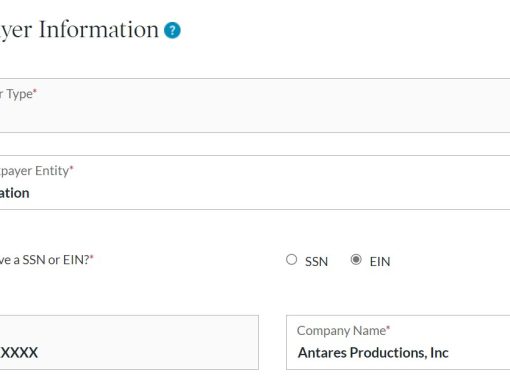Click the required asterisk beside Company Name
This screenshot has width=510, height=382.
coord(388,327)
